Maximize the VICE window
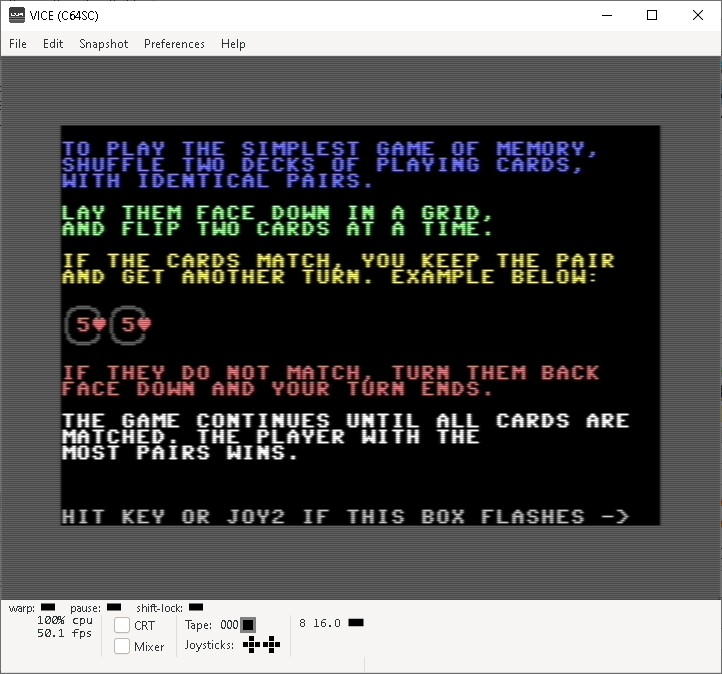Image resolution: width=722 pixels, height=674 pixels. (x=652, y=15)
